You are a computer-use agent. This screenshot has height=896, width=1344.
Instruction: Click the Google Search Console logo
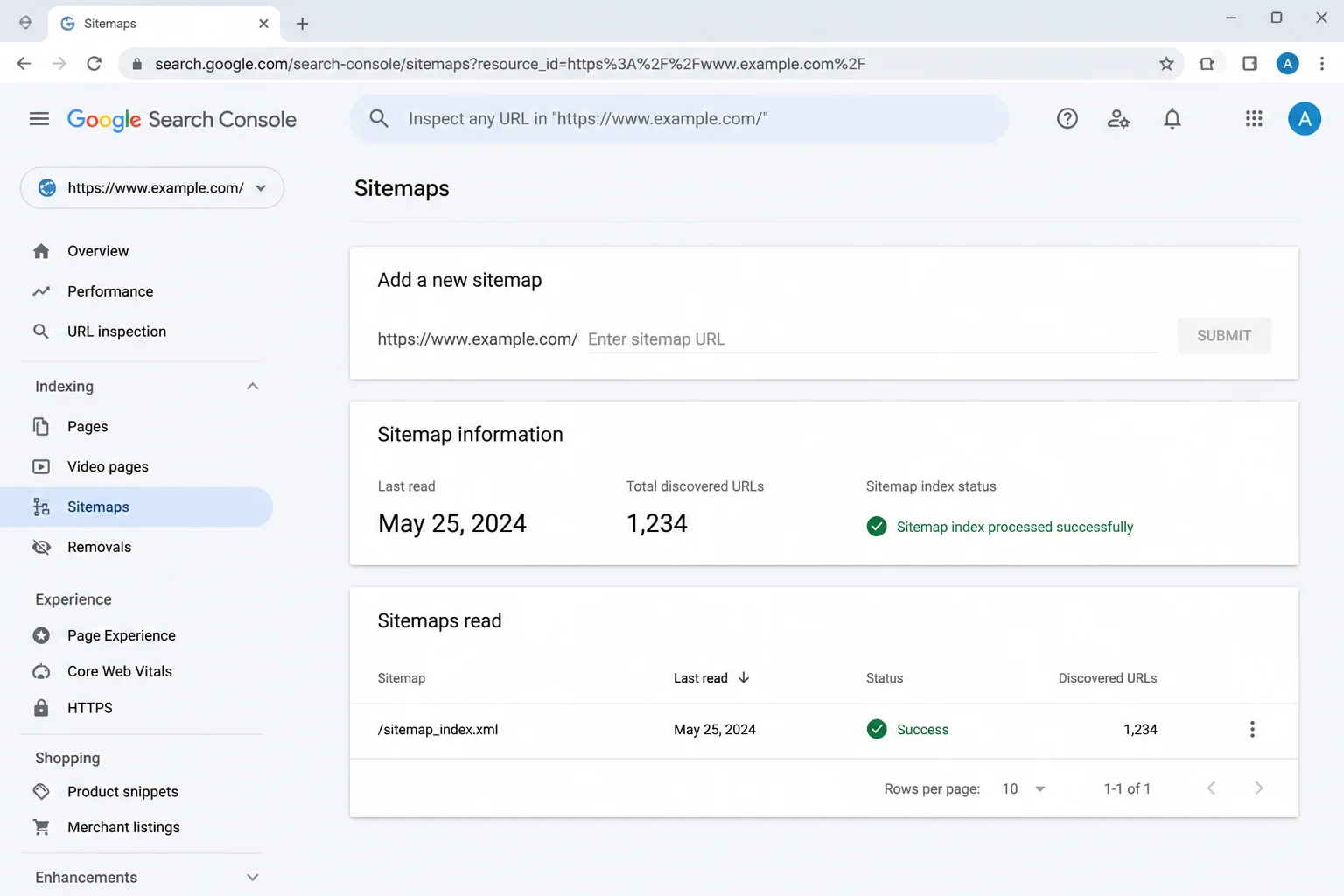point(182,120)
